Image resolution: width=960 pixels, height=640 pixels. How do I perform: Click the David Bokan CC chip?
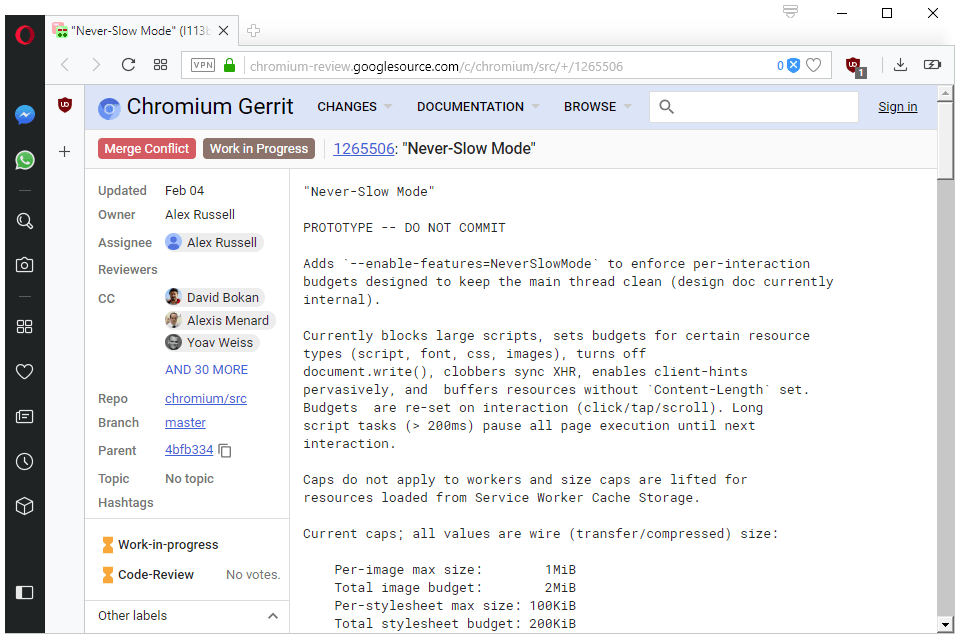215,298
